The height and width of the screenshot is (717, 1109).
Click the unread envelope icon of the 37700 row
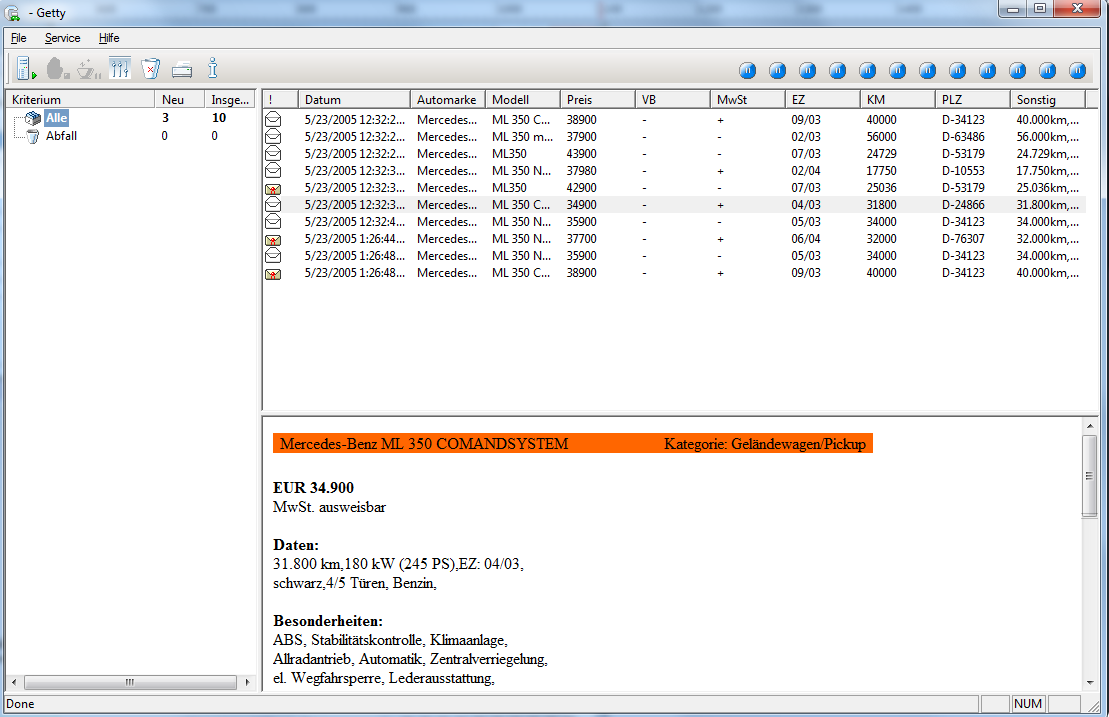coord(273,239)
